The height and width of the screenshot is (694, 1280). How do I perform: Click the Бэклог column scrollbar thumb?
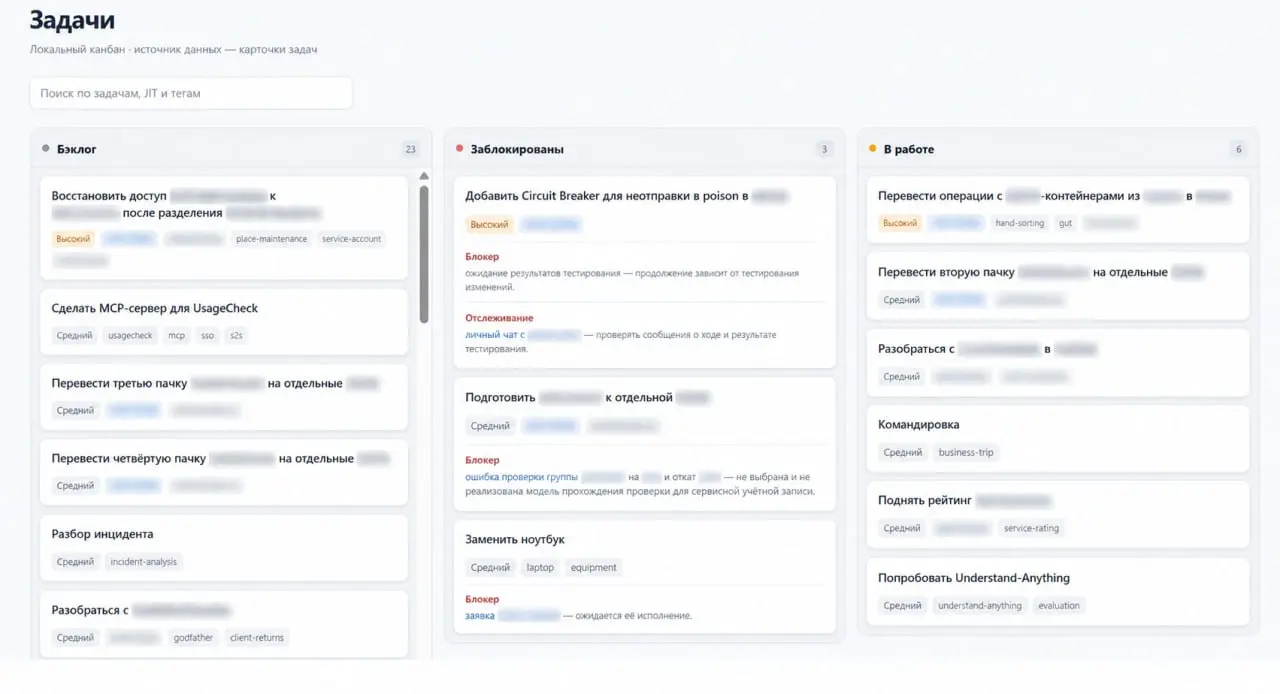pyautogui.click(x=424, y=254)
